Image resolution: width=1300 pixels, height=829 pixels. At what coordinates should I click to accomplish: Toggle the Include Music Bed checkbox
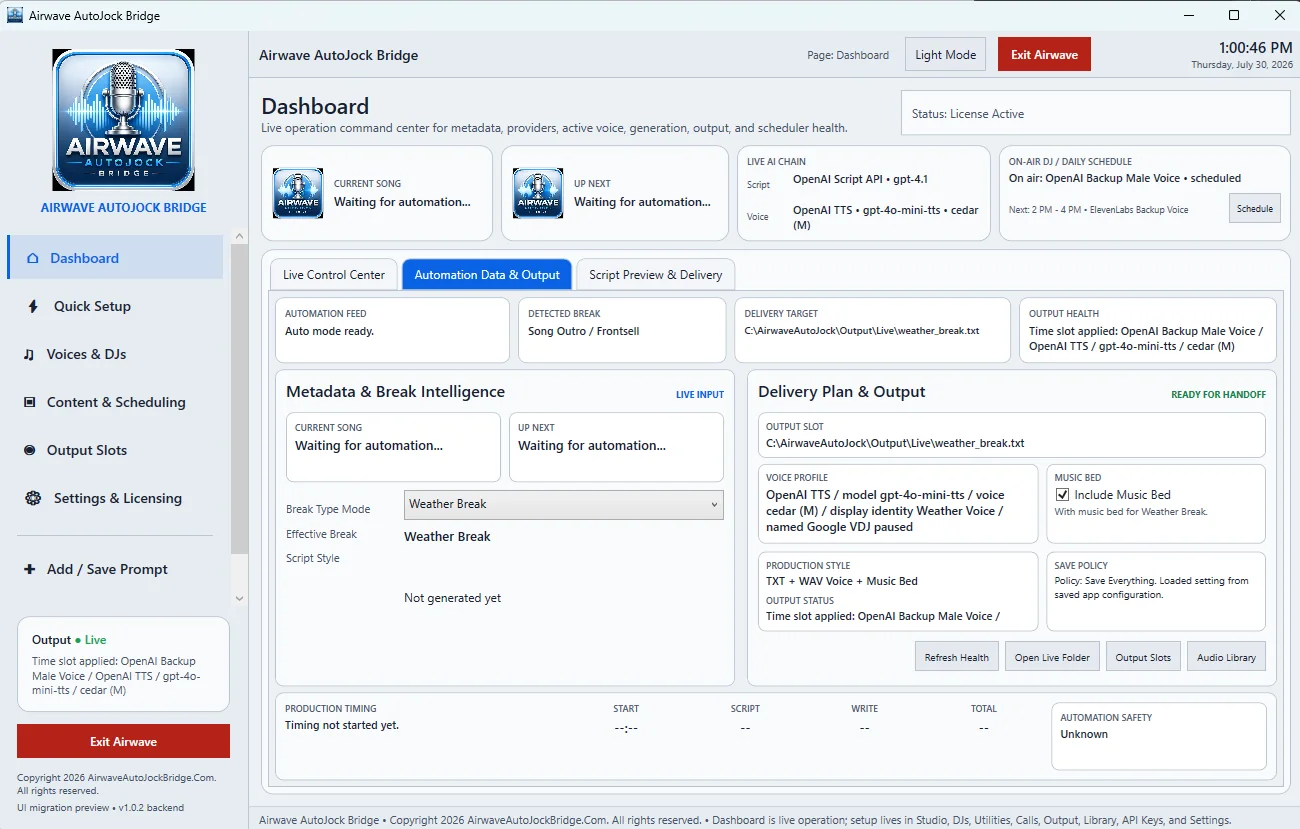coord(1063,495)
